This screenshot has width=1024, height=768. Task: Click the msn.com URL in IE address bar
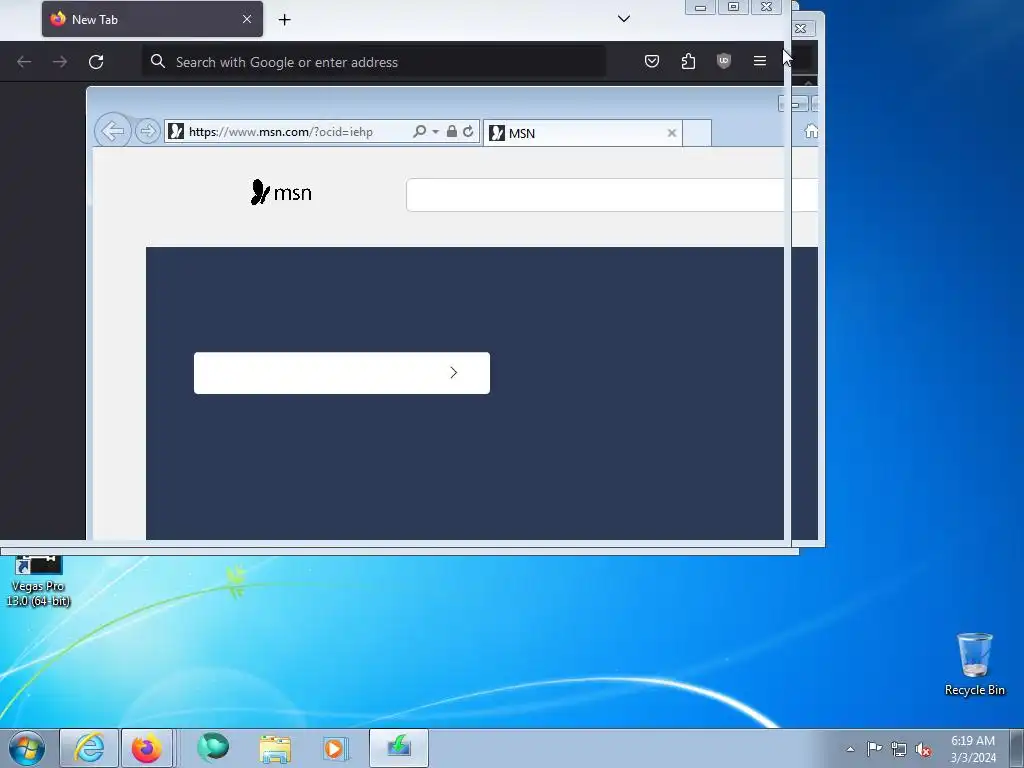pos(281,132)
